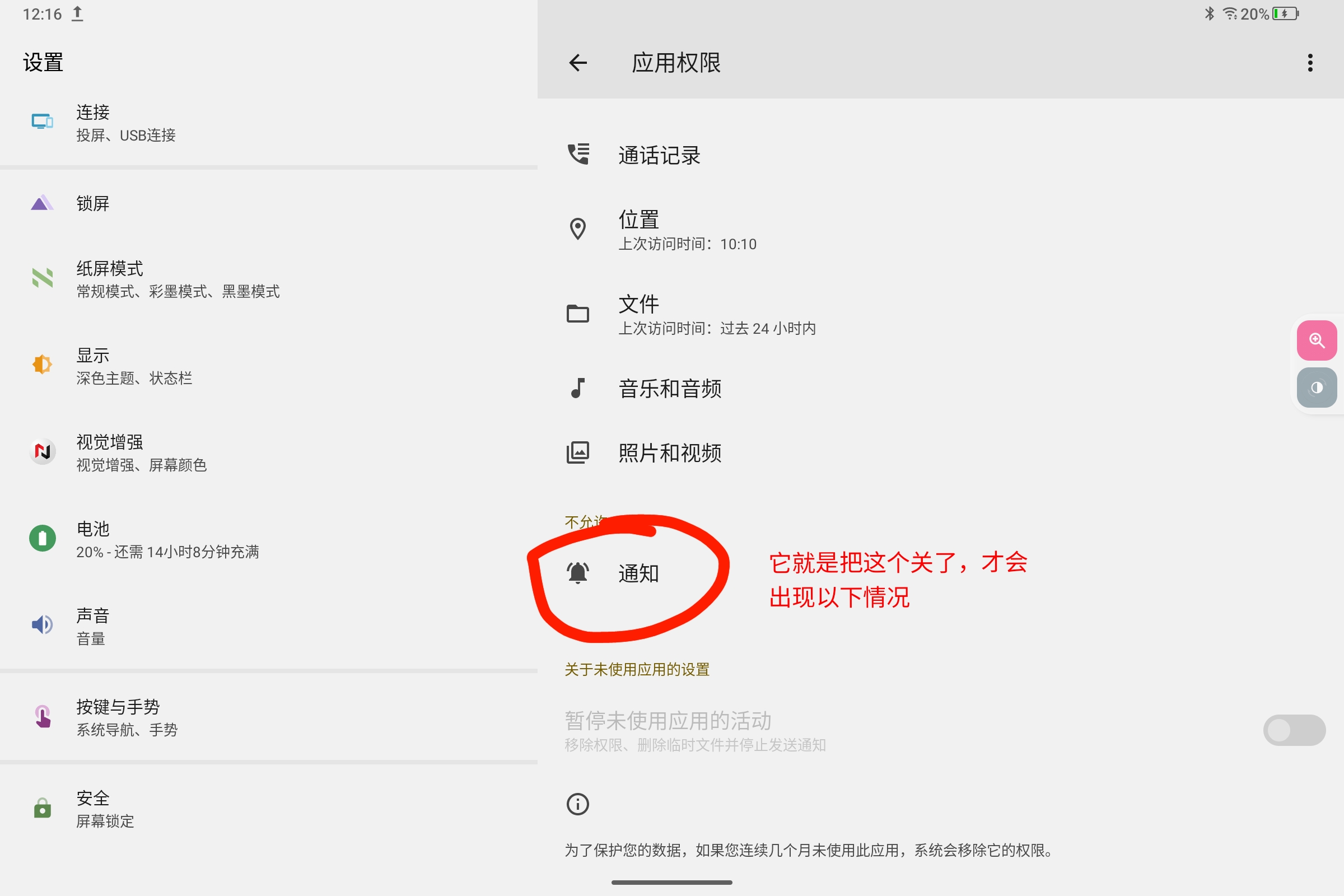The height and width of the screenshot is (896, 1344).
Task: Open 电池 settings
Action: (x=269, y=540)
